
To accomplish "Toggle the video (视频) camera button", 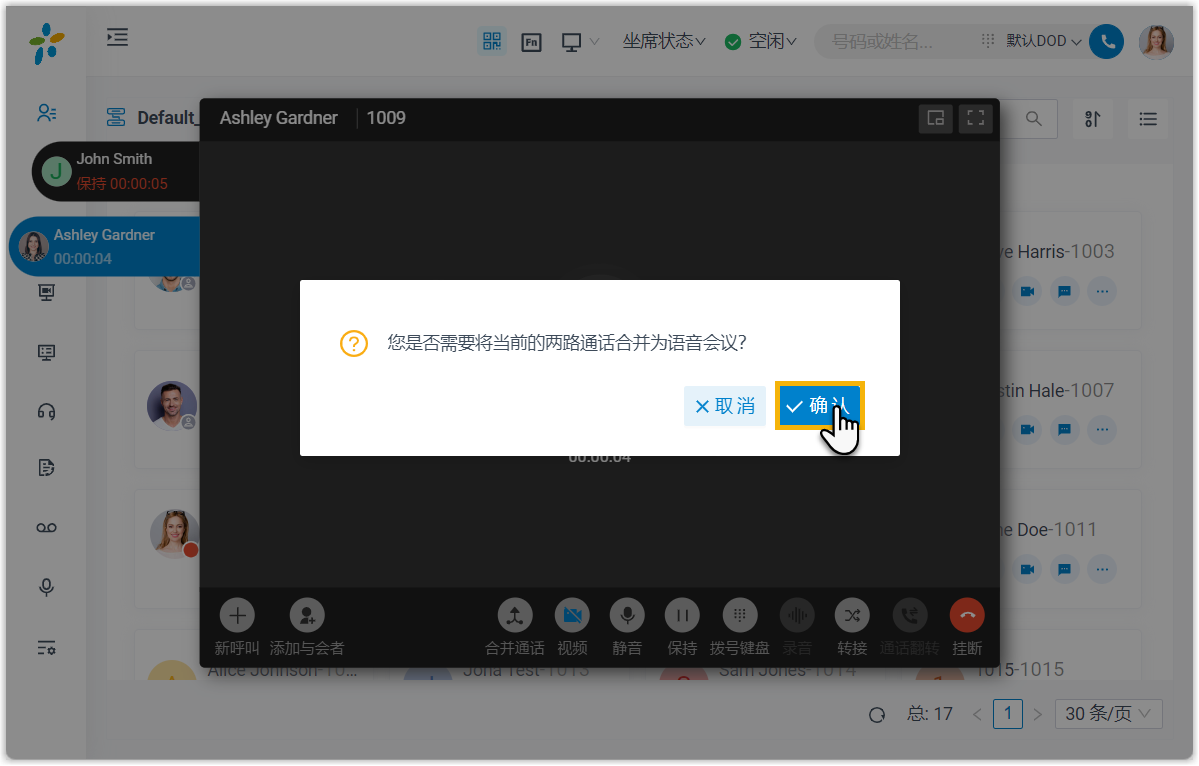I will point(572,615).
